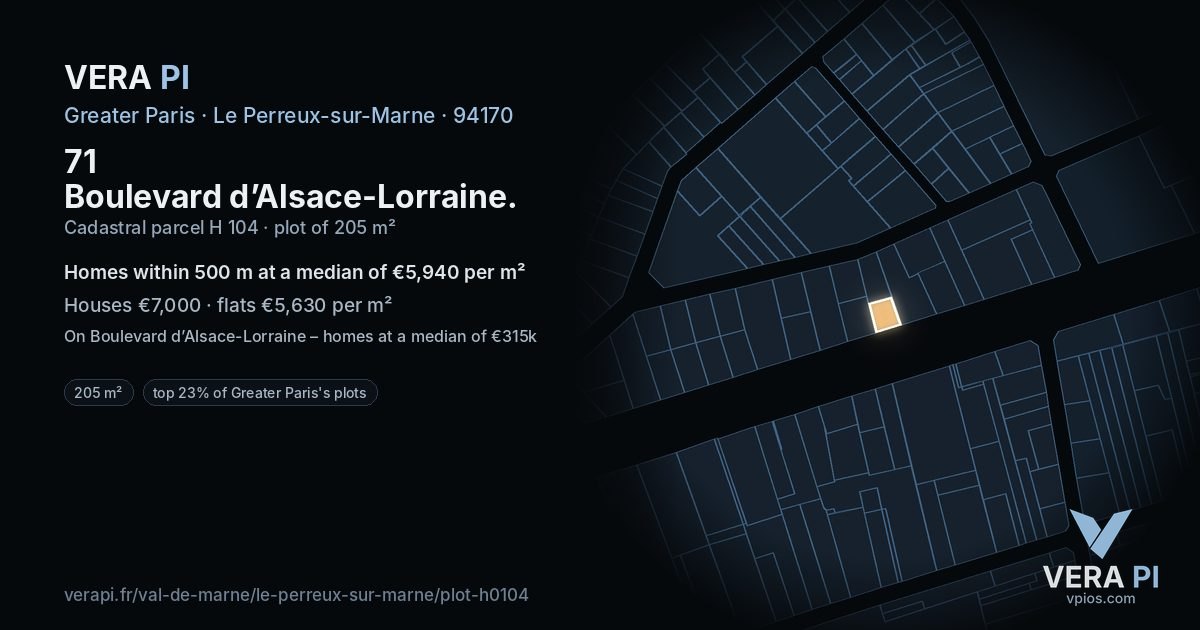
Task: Click the VERA PI logo wordmark at bottom right
Action: click(x=1101, y=576)
